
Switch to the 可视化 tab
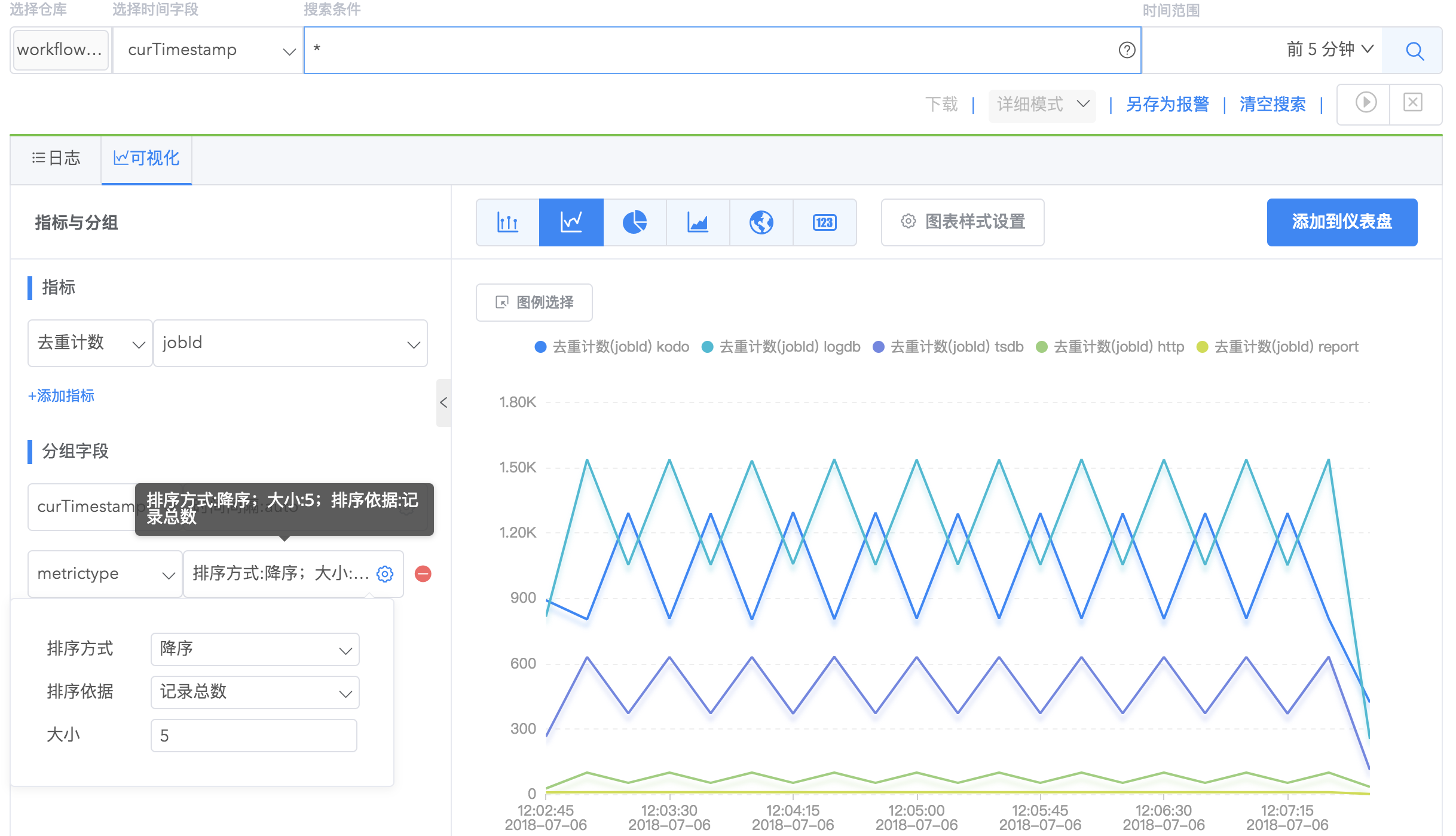tap(146, 158)
